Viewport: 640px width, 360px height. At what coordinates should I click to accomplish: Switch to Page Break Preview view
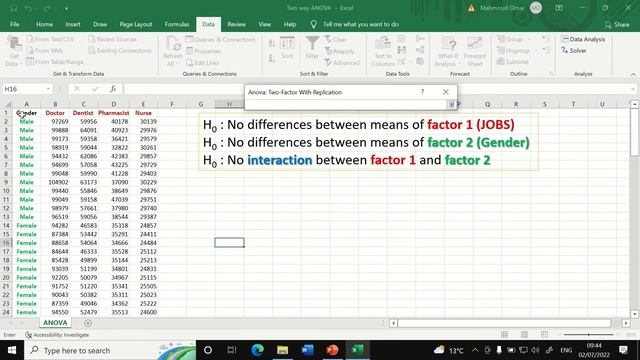(544, 335)
